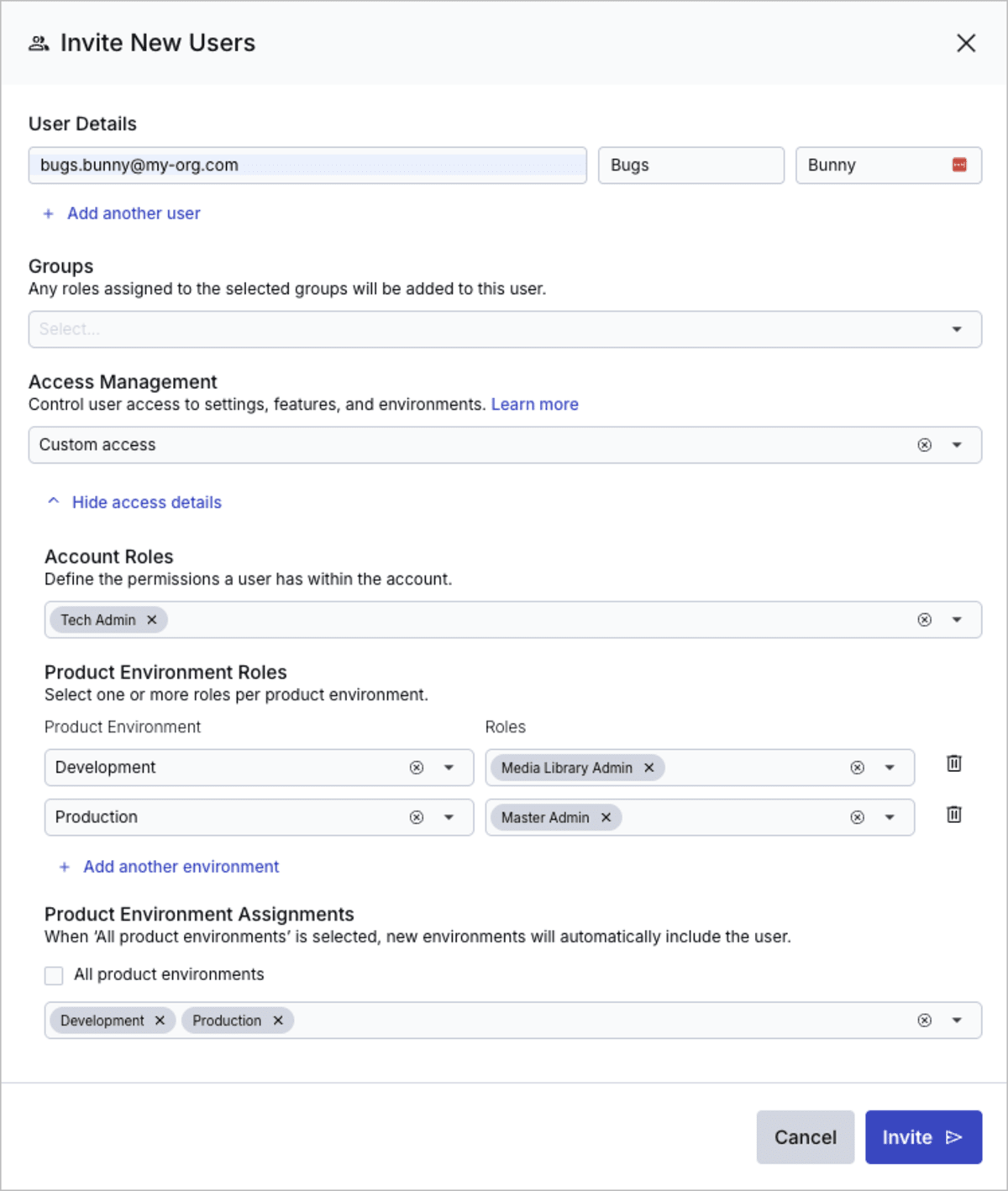The width and height of the screenshot is (1008, 1191).
Task: Open the Learn more link
Action: click(534, 404)
